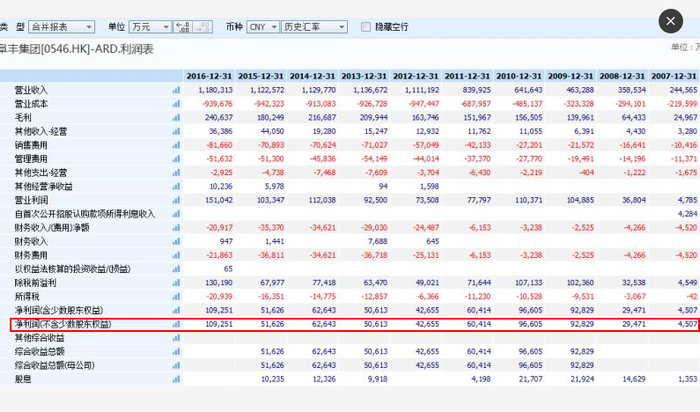Open chart icon for 营业利润 row

coord(176,200)
